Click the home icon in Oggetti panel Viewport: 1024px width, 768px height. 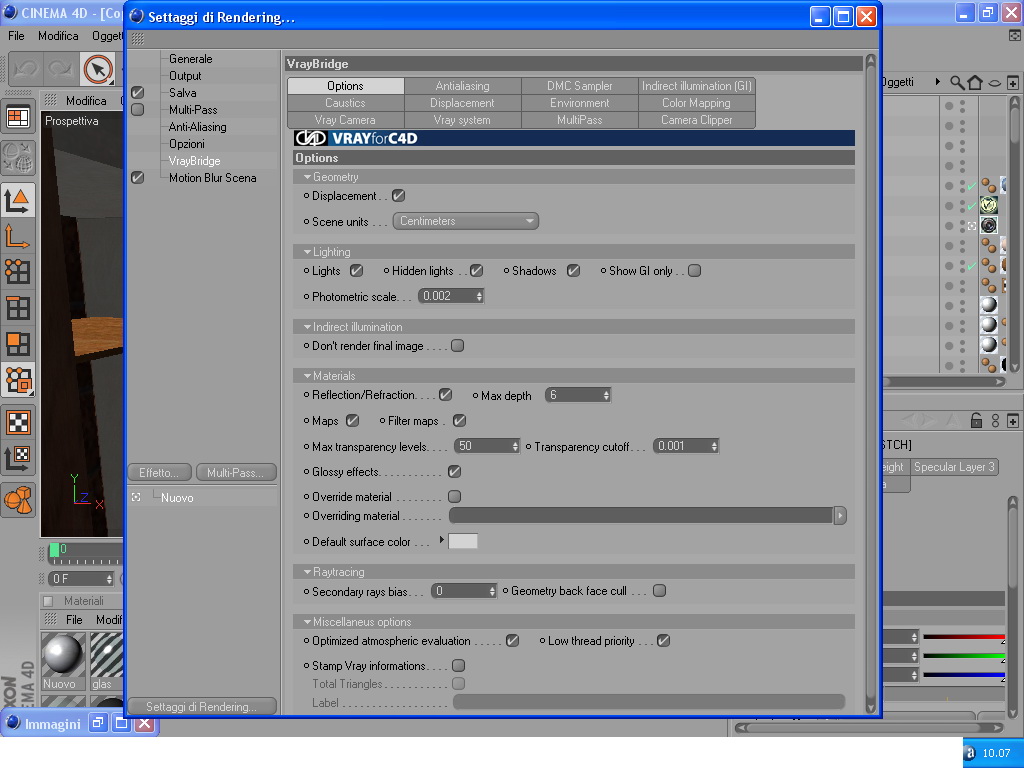975,82
